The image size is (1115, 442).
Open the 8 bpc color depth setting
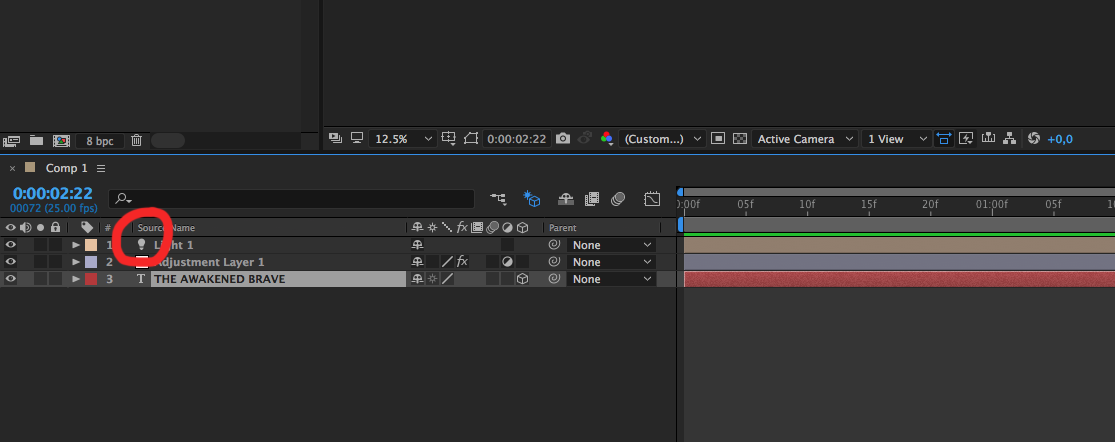[100, 141]
